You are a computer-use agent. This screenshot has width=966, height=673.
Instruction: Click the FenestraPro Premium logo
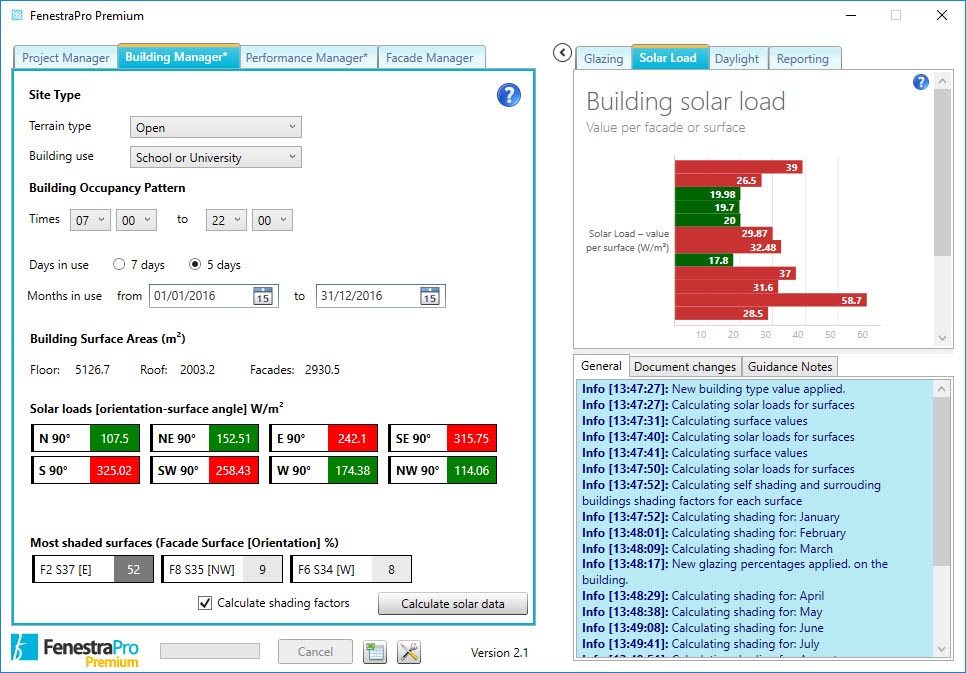tap(76, 650)
